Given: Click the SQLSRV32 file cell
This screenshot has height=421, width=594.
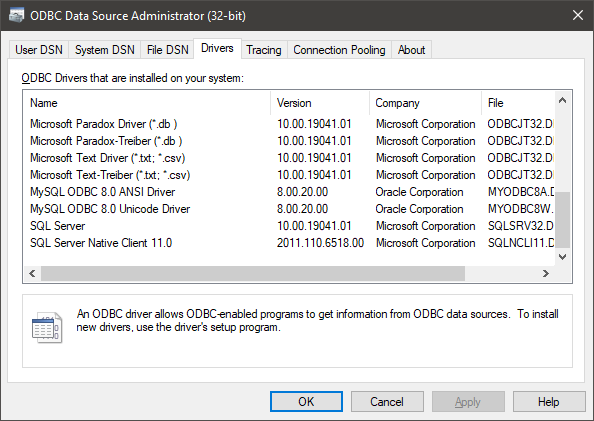Looking at the screenshot, I should [521, 226].
